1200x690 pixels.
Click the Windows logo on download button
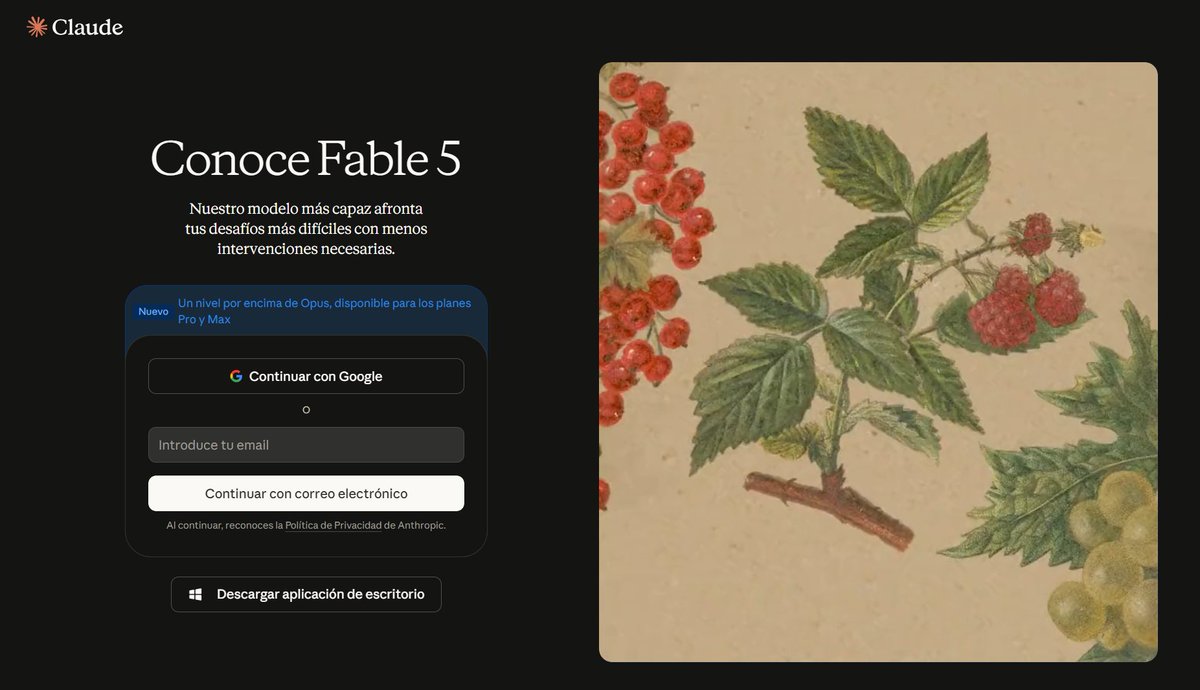[x=196, y=594]
